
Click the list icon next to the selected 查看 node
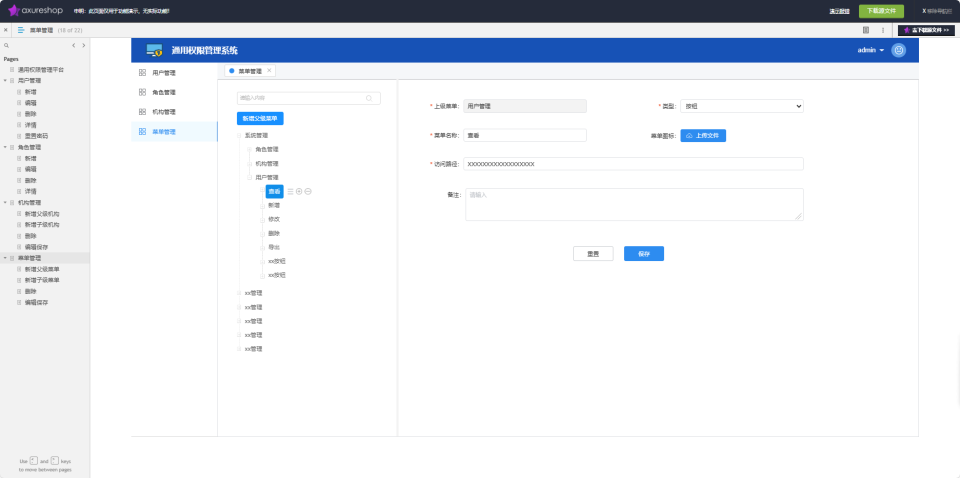pos(290,192)
